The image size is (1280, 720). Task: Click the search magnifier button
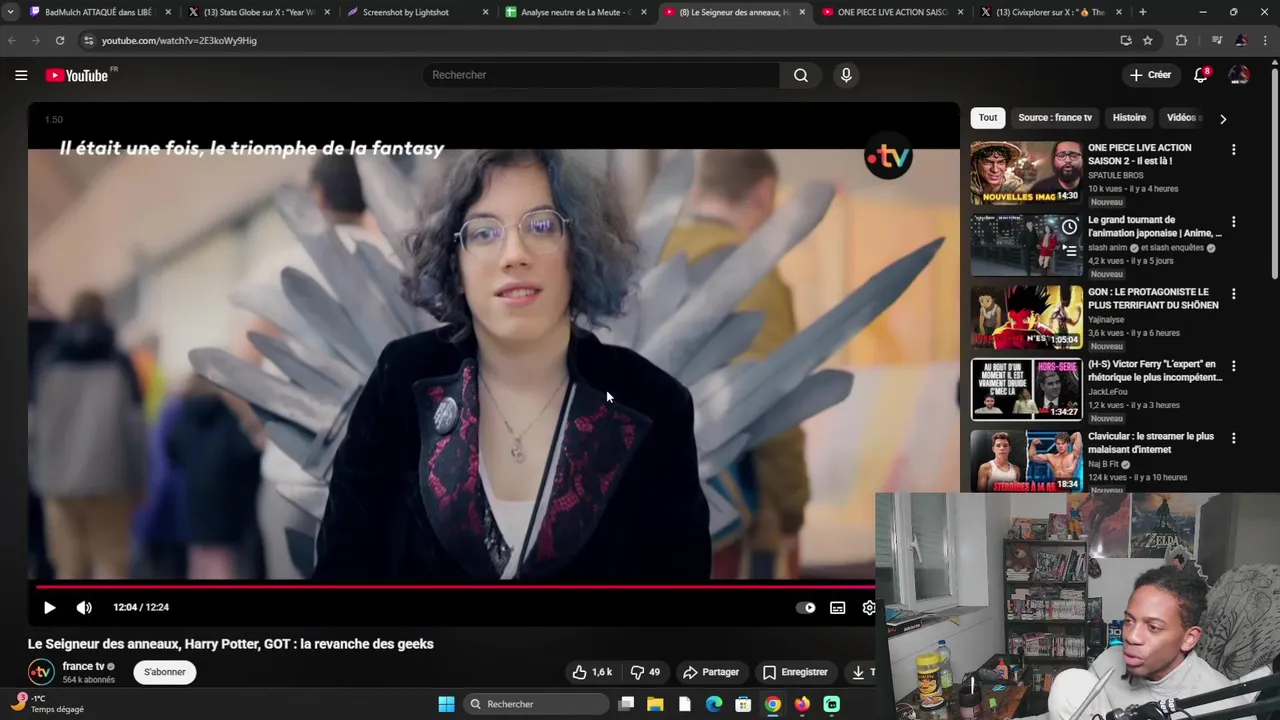801,75
